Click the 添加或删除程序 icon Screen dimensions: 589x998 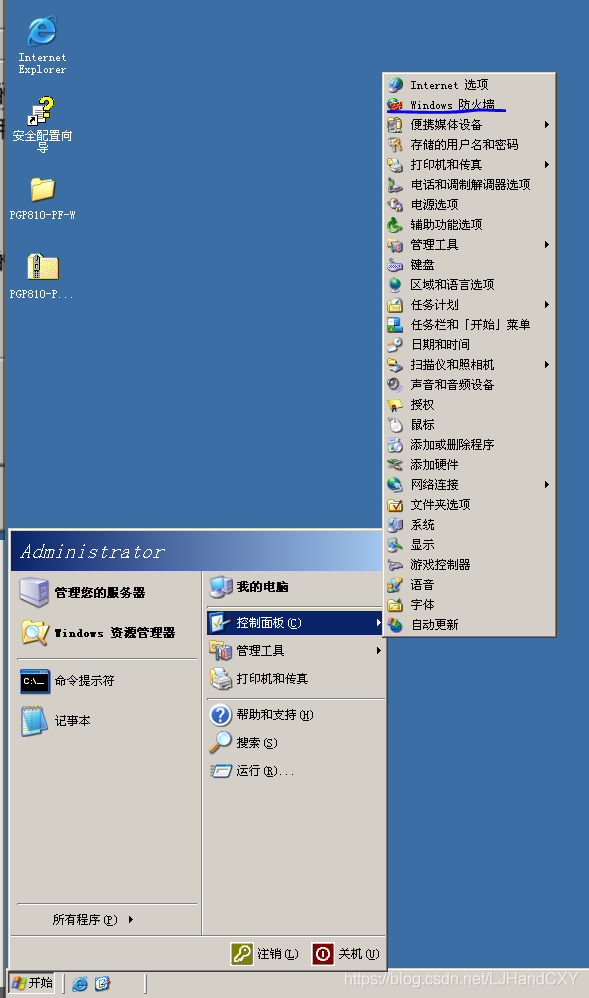point(395,444)
